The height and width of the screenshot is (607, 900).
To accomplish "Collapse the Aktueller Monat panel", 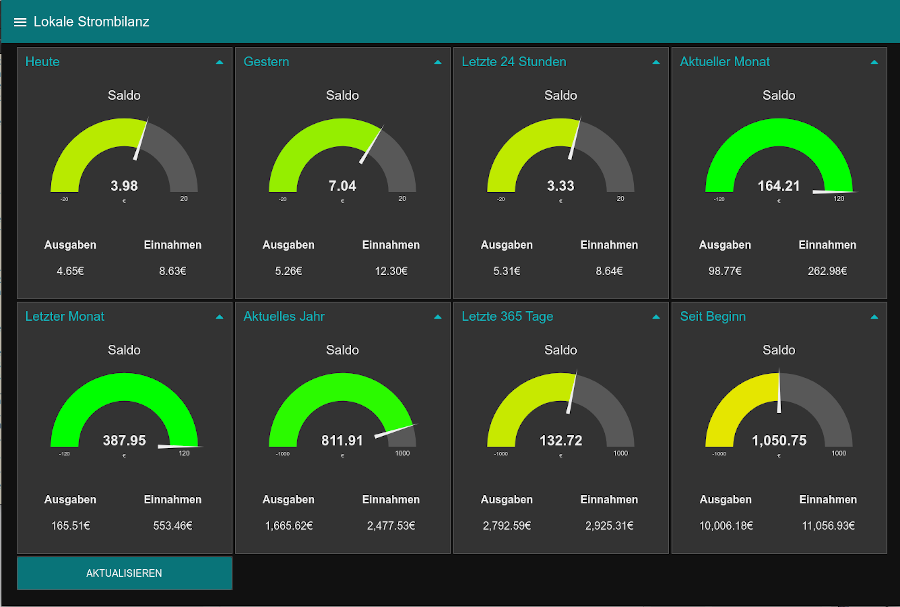I will pos(874,62).
